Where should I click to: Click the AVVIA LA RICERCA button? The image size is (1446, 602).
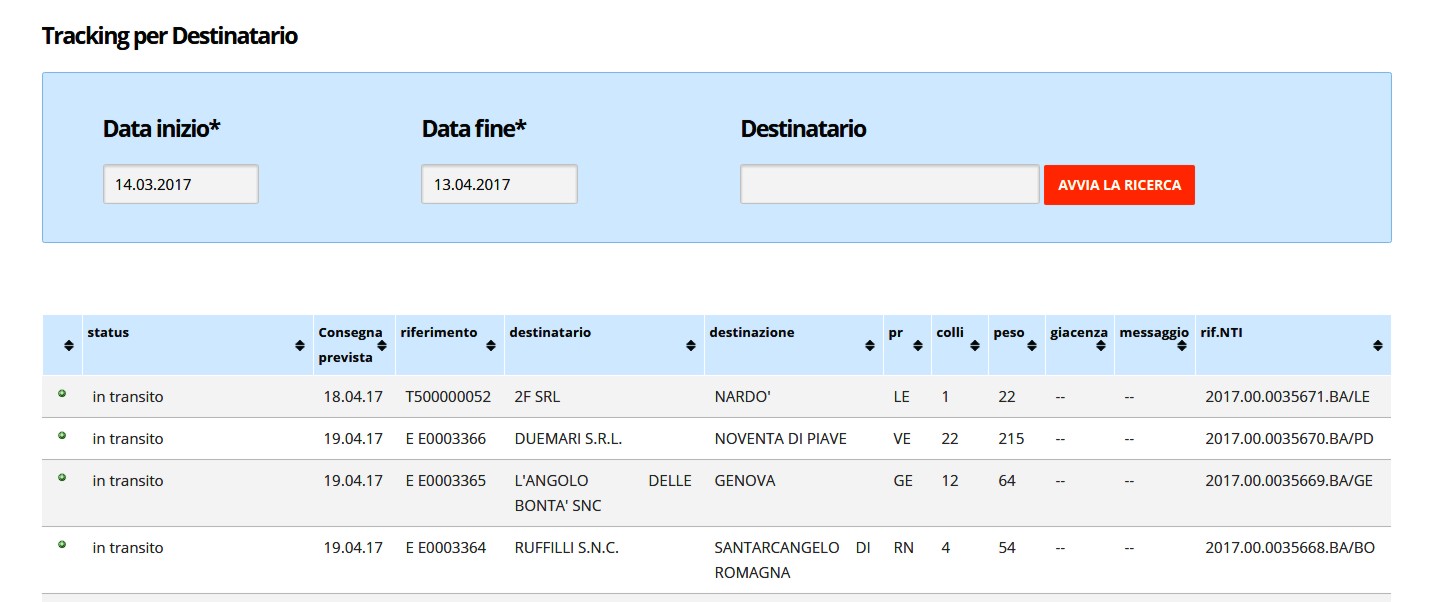(1119, 185)
